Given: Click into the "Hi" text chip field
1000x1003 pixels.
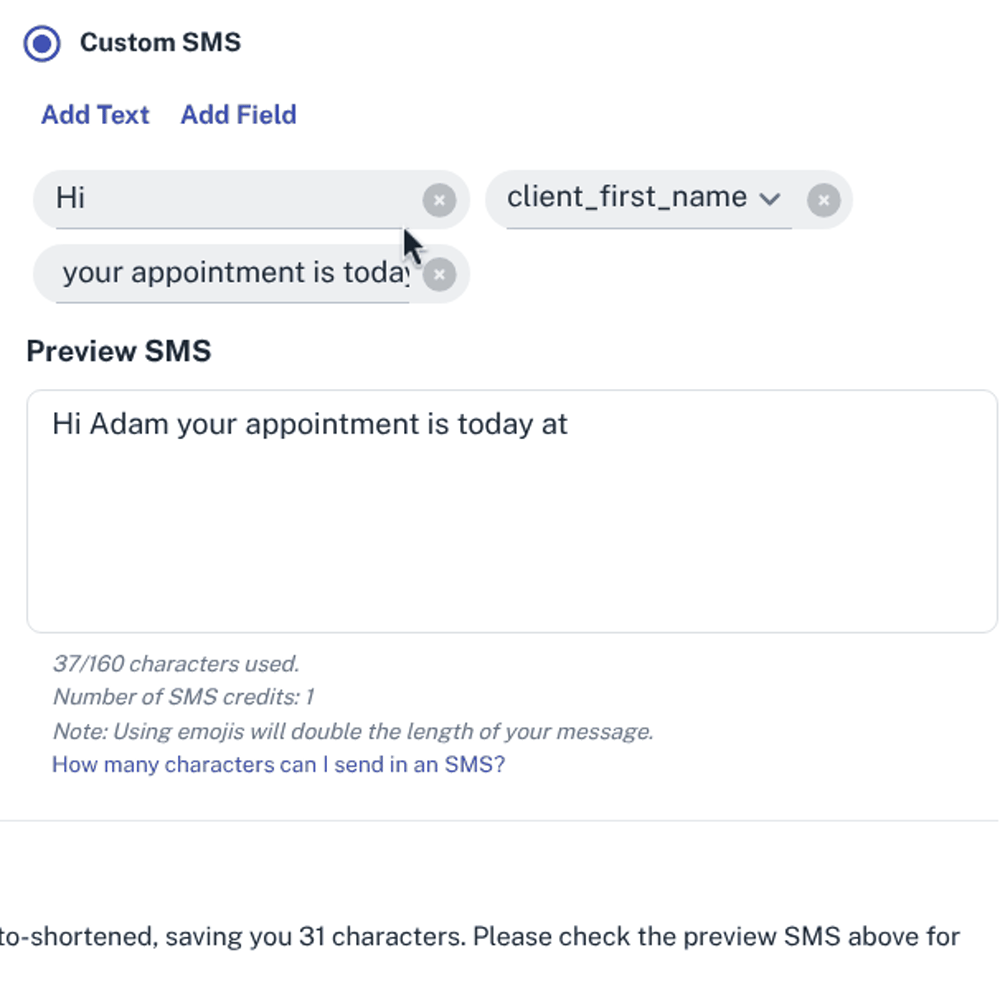Looking at the screenshot, I should (230, 198).
